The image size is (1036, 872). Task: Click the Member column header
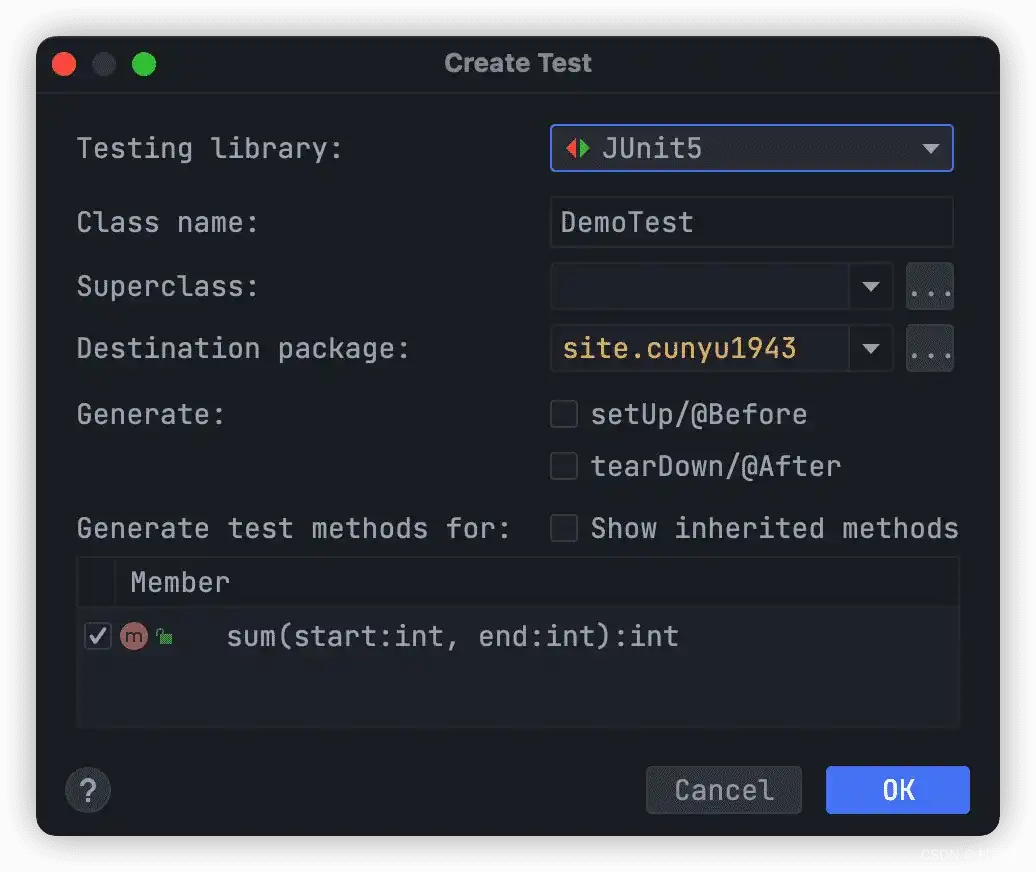[180, 582]
